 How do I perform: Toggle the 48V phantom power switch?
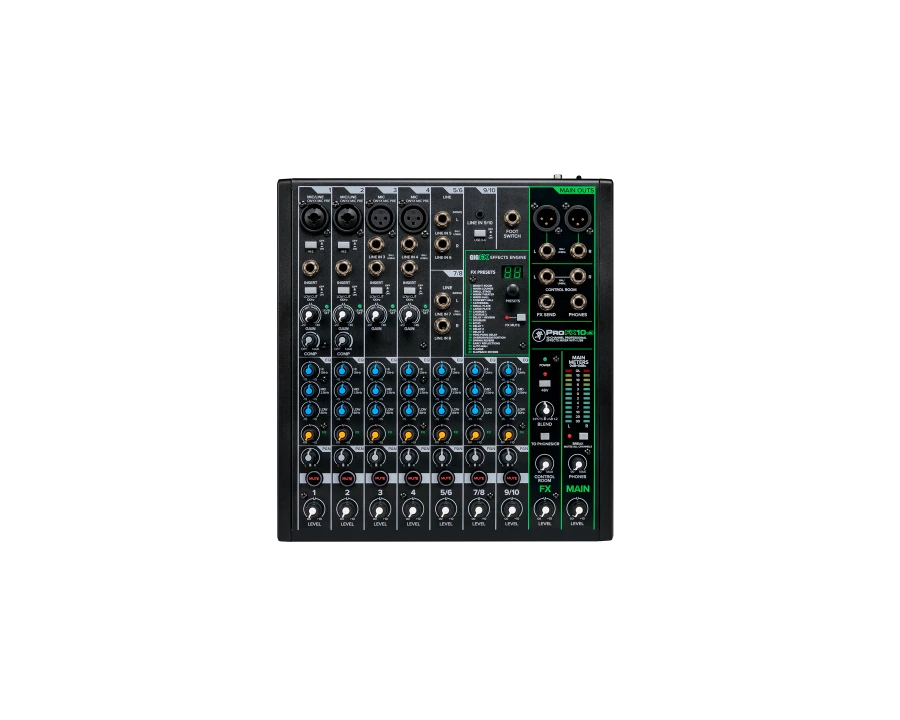545,384
